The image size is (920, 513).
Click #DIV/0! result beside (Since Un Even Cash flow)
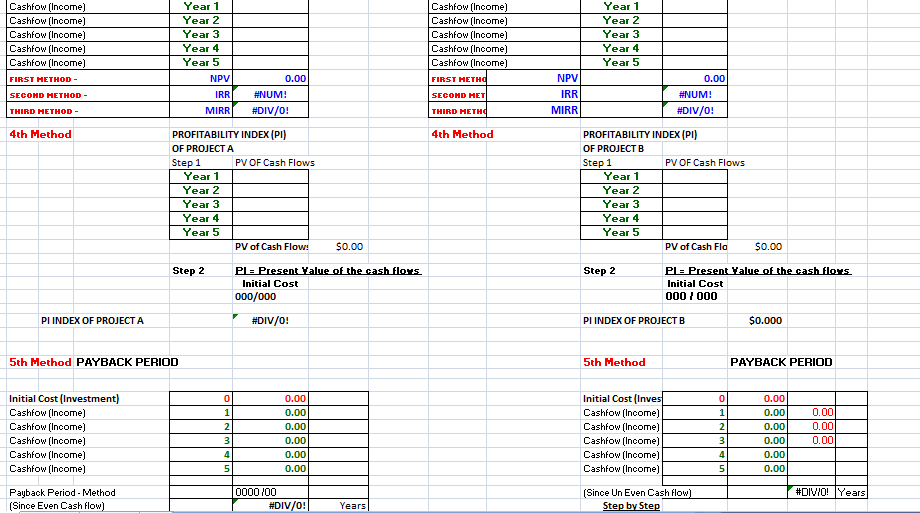coord(812,492)
